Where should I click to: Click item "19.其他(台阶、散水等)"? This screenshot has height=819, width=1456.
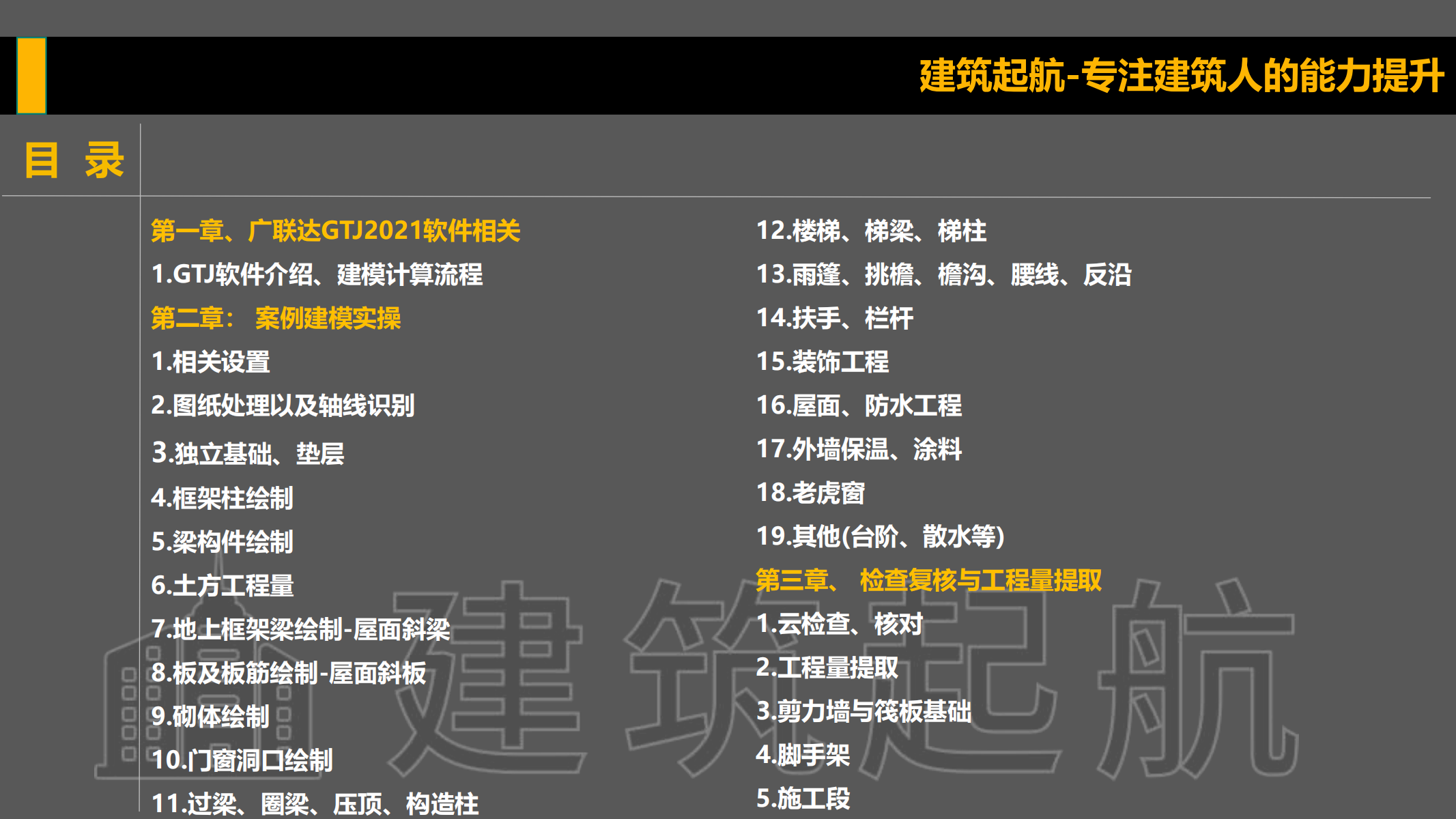tap(881, 536)
